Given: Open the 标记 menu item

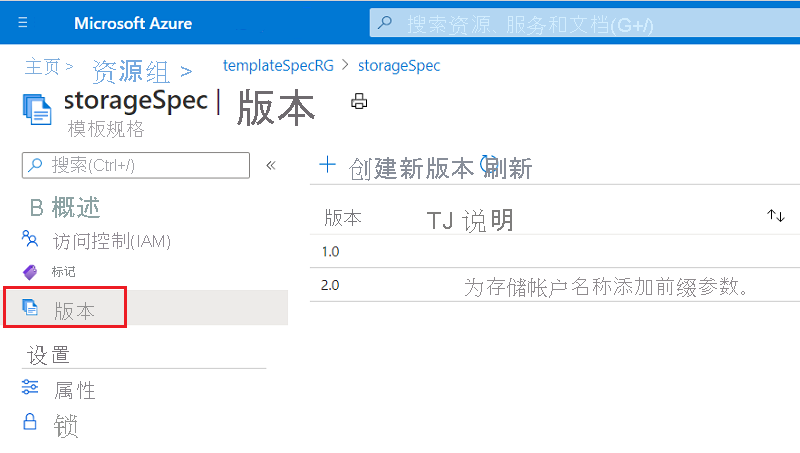Looking at the screenshot, I should [63, 272].
